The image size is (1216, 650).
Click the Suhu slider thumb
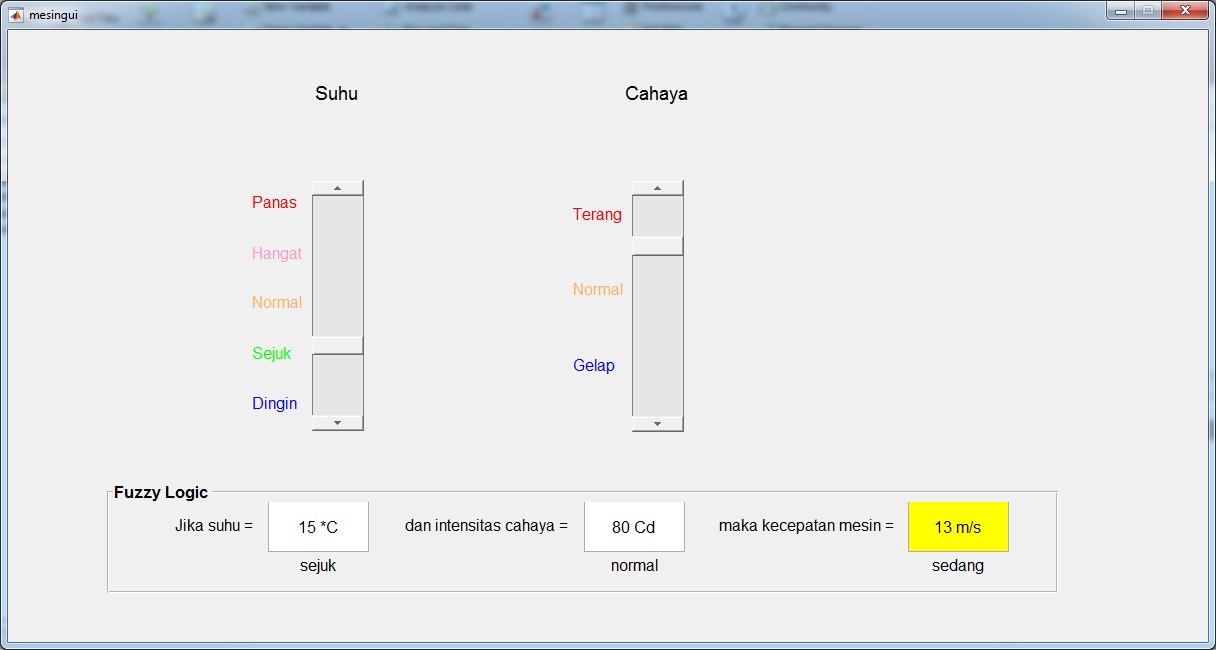click(337, 346)
